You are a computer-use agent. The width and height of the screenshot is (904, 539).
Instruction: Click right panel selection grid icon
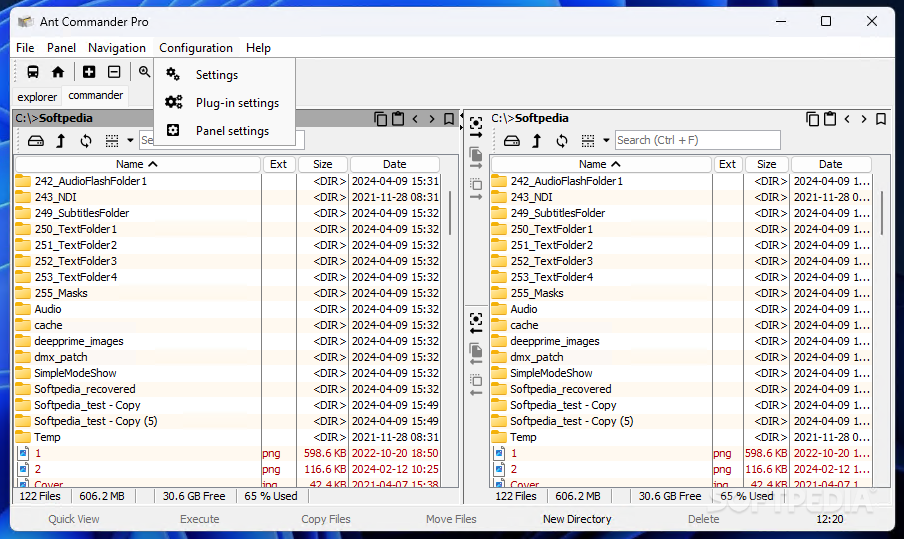(x=587, y=141)
